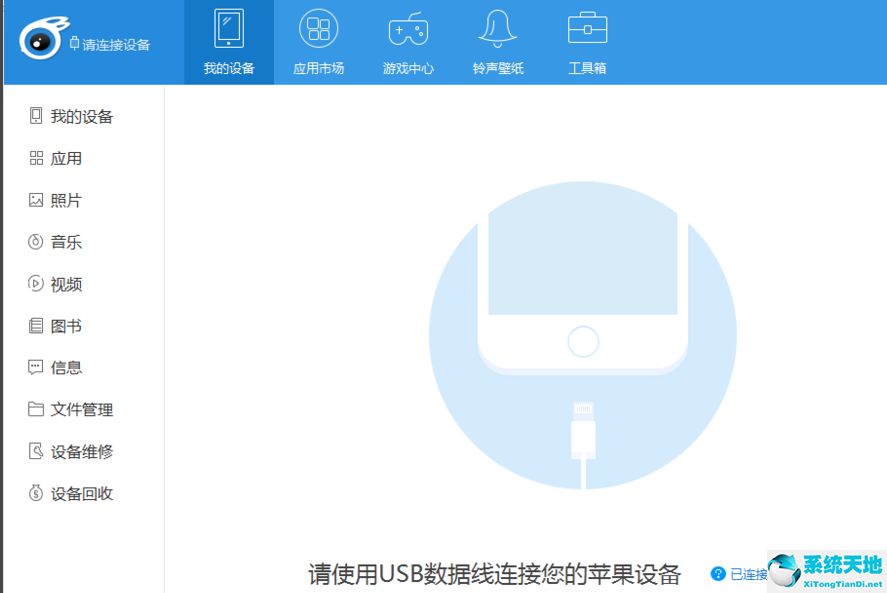Screen dimensions: 887x593
Task: Open 信息 messages in the sidebar
Action: click(66, 368)
